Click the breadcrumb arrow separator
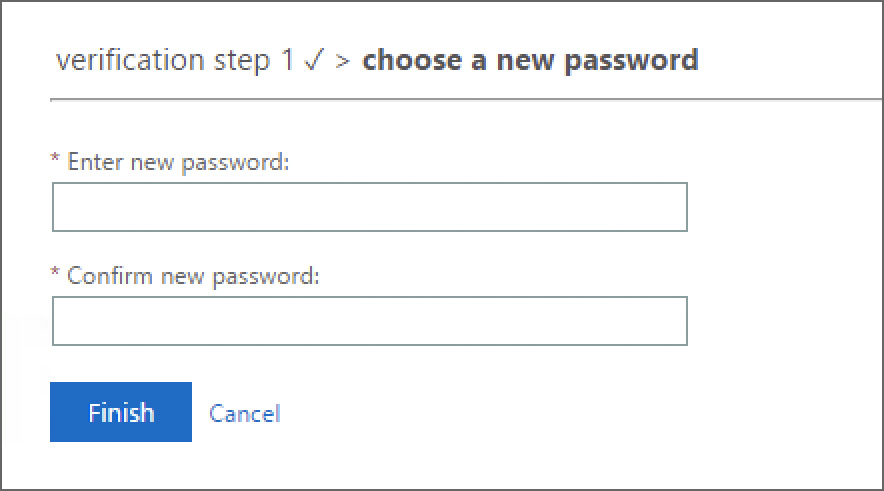The height and width of the screenshot is (491, 884). click(343, 61)
